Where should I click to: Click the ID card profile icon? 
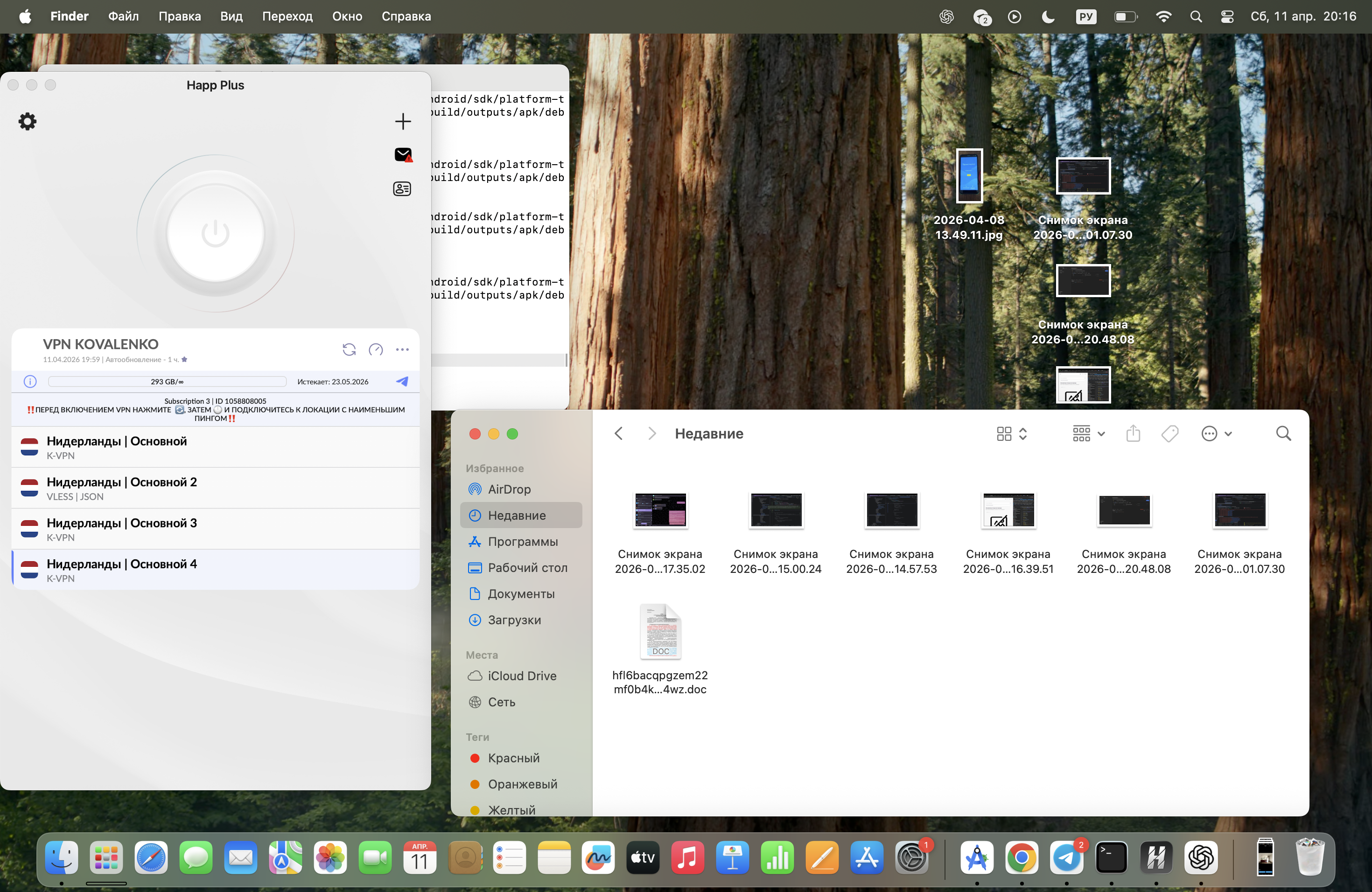(402, 189)
